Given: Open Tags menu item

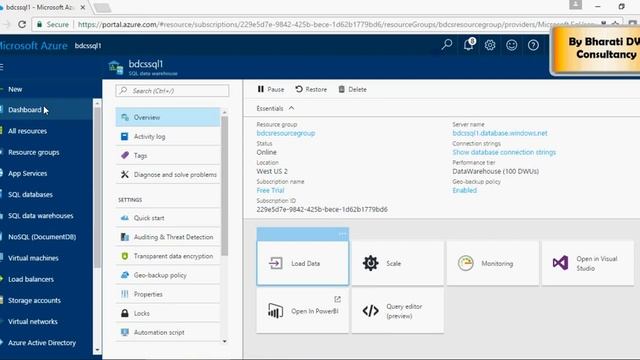Looking at the screenshot, I should 168,156.
